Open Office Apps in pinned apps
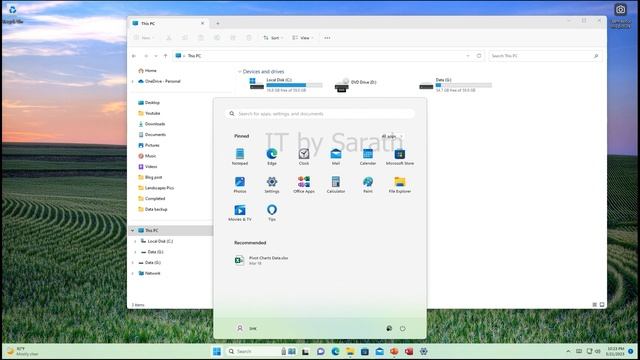This screenshot has width=640, height=360. click(x=304, y=185)
